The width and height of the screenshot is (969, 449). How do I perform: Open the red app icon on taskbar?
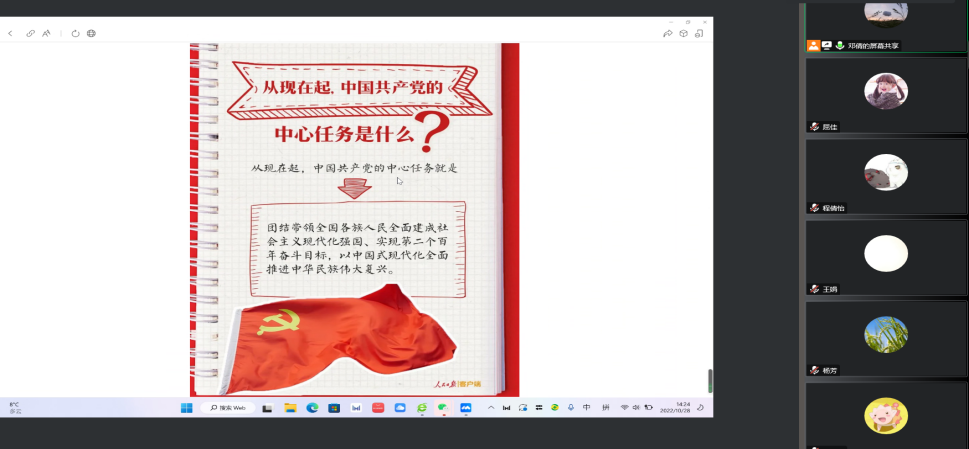click(x=378, y=408)
